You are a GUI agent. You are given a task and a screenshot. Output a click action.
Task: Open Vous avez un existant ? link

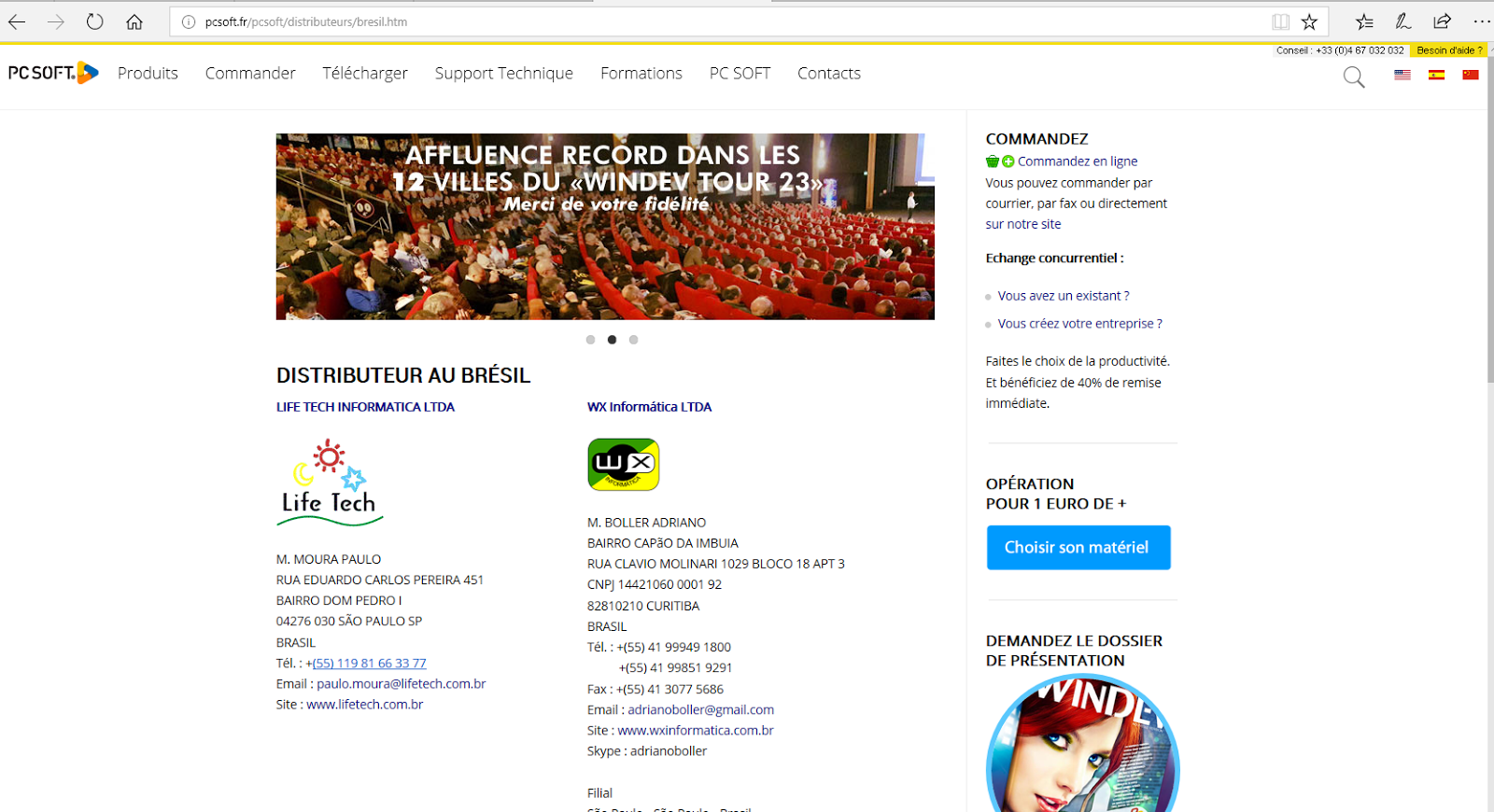coord(1064,296)
